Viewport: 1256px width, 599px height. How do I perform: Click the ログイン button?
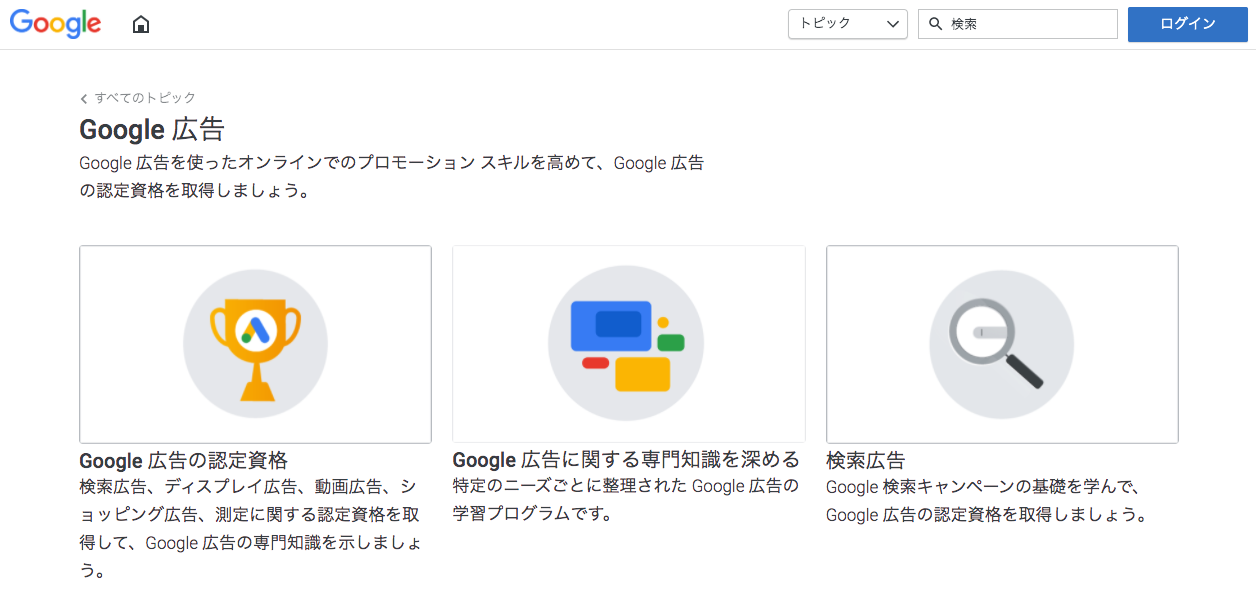coord(1188,24)
